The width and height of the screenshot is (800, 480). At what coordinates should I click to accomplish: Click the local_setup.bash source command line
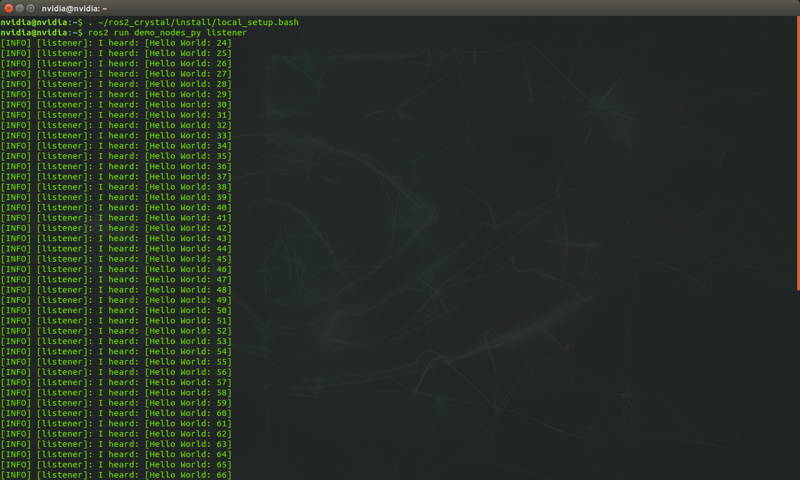click(149, 22)
